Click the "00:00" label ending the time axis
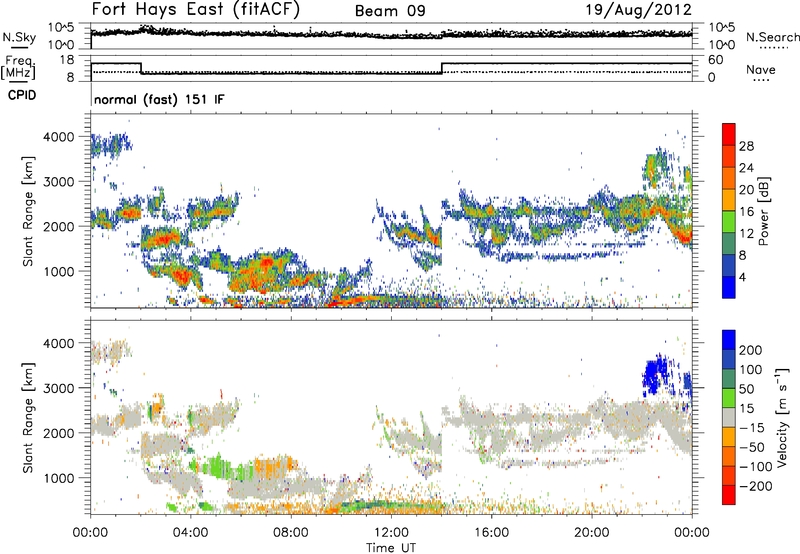 (692, 533)
